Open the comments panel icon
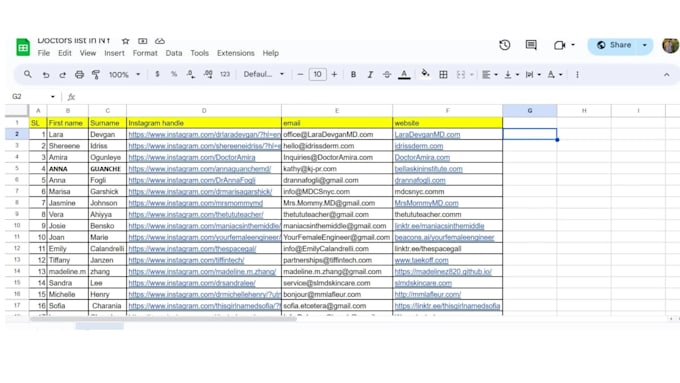The image size is (680, 383). (531, 45)
